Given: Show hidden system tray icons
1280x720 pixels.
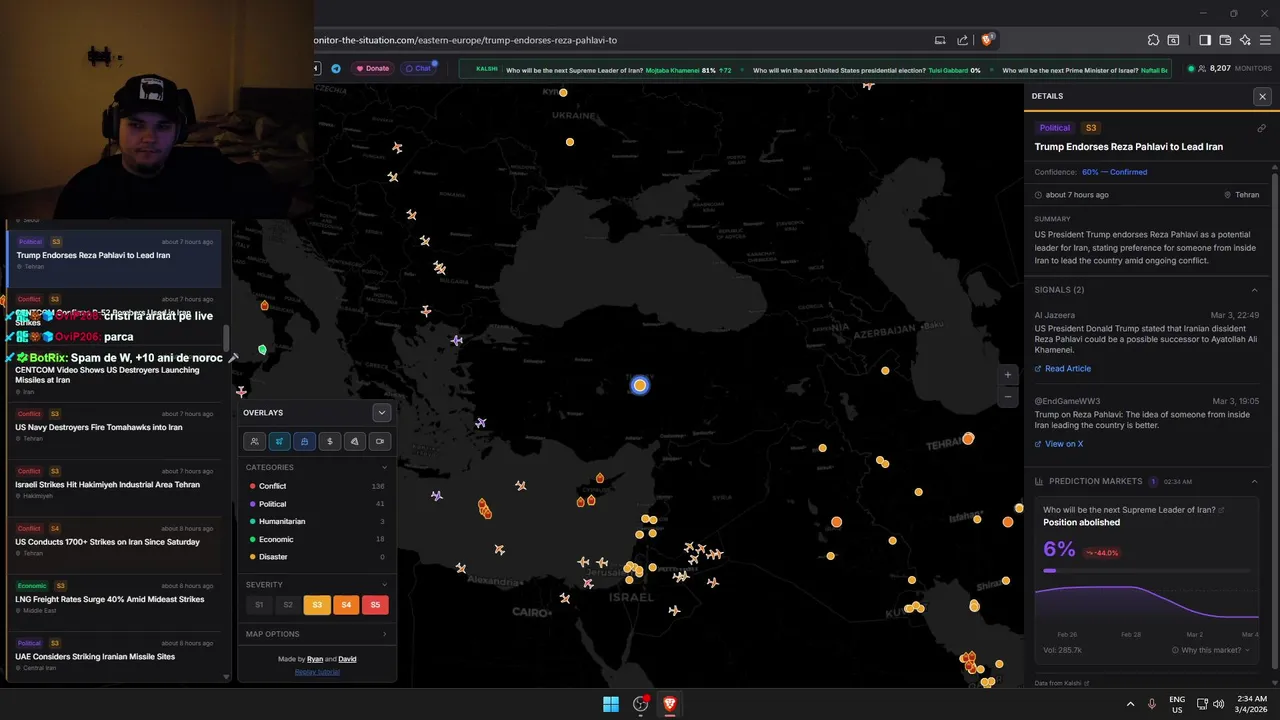Looking at the screenshot, I should pos(1130,704).
